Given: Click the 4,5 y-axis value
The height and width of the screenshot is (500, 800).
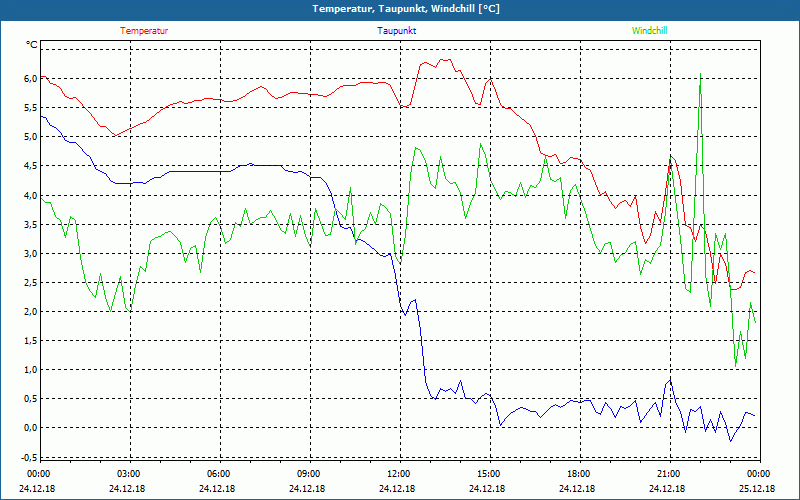Looking at the screenshot, I should click(31, 166).
